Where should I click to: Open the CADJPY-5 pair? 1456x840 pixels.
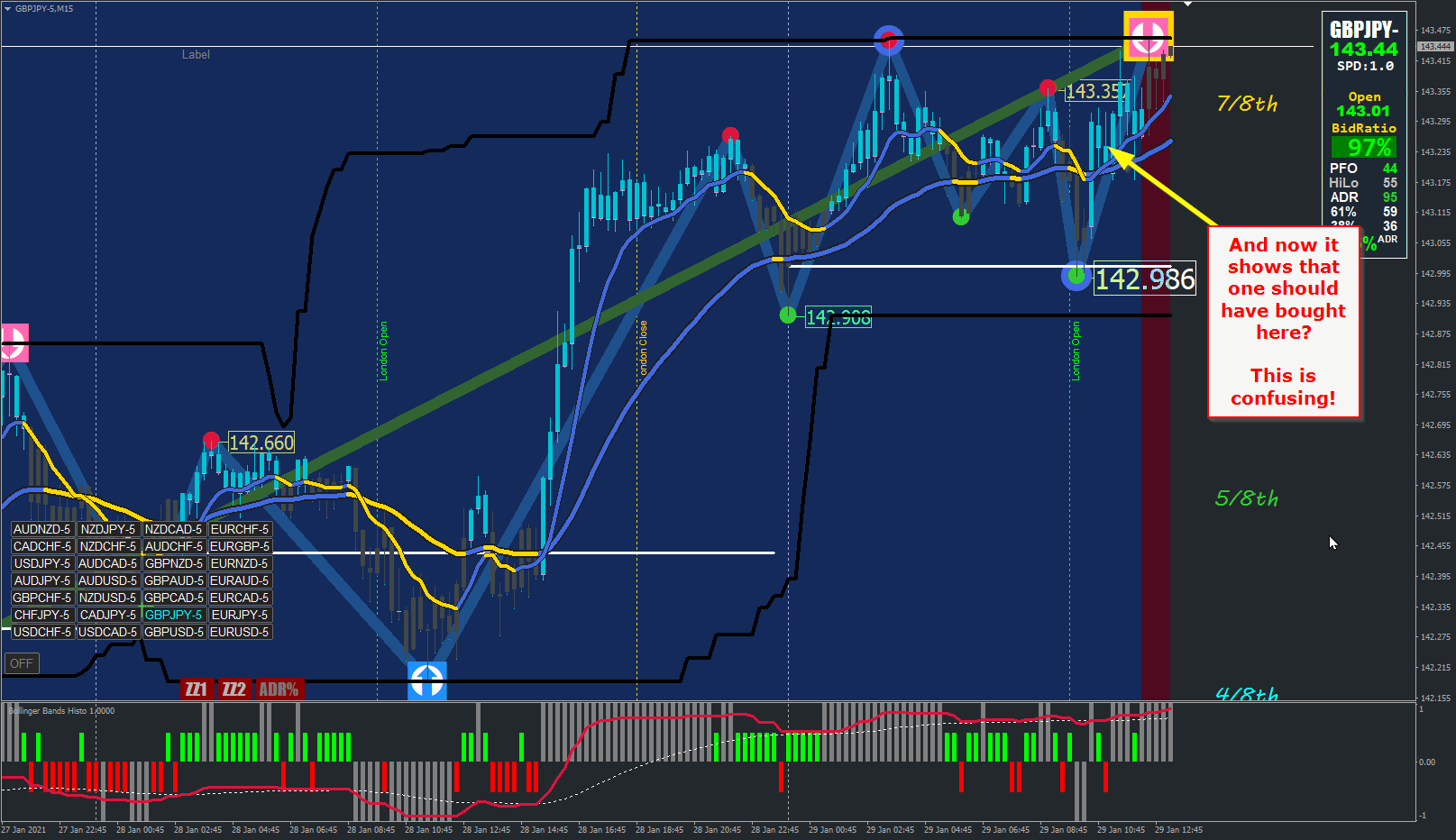tap(108, 615)
